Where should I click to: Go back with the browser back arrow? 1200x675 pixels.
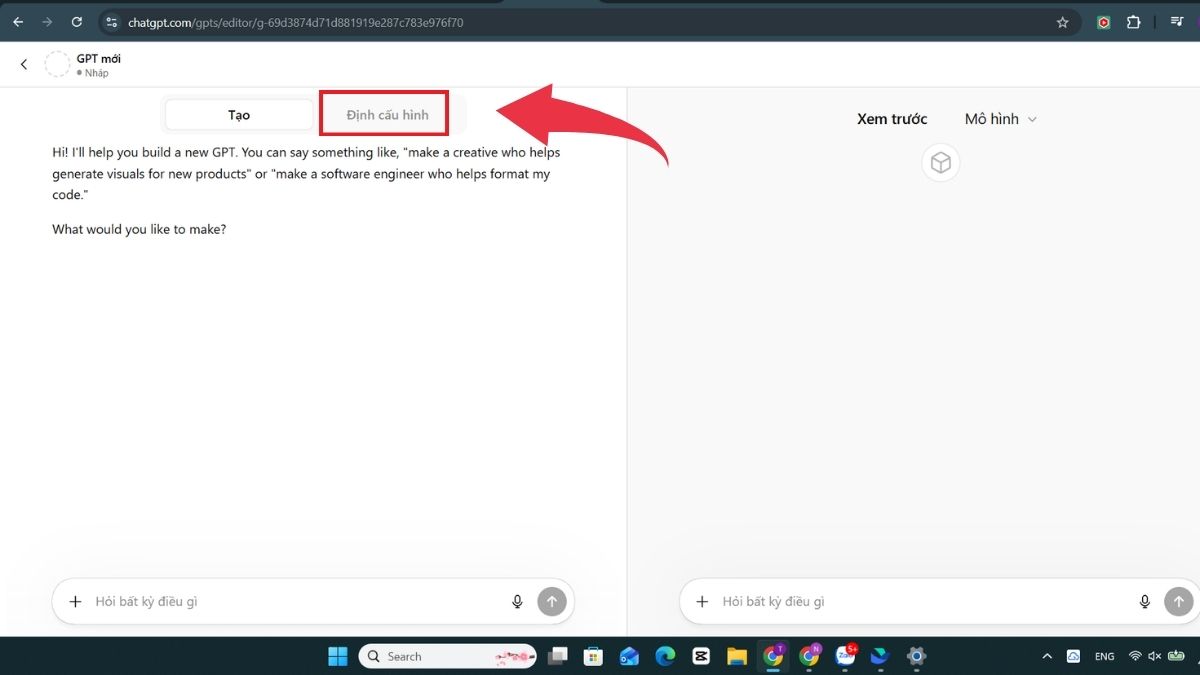pos(18,22)
